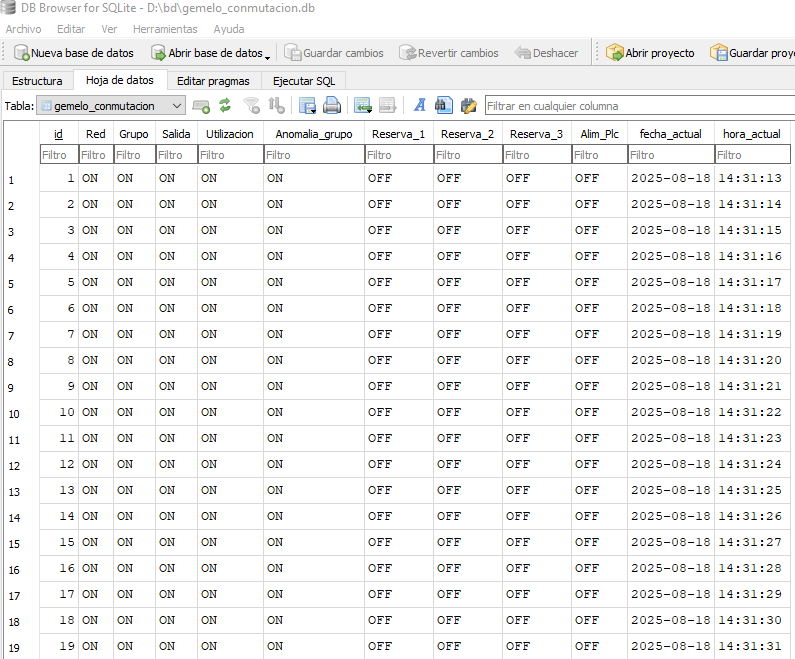Viewport: 795px width, 659px height.
Task: Click Filtro field under id column
Action: point(59,155)
